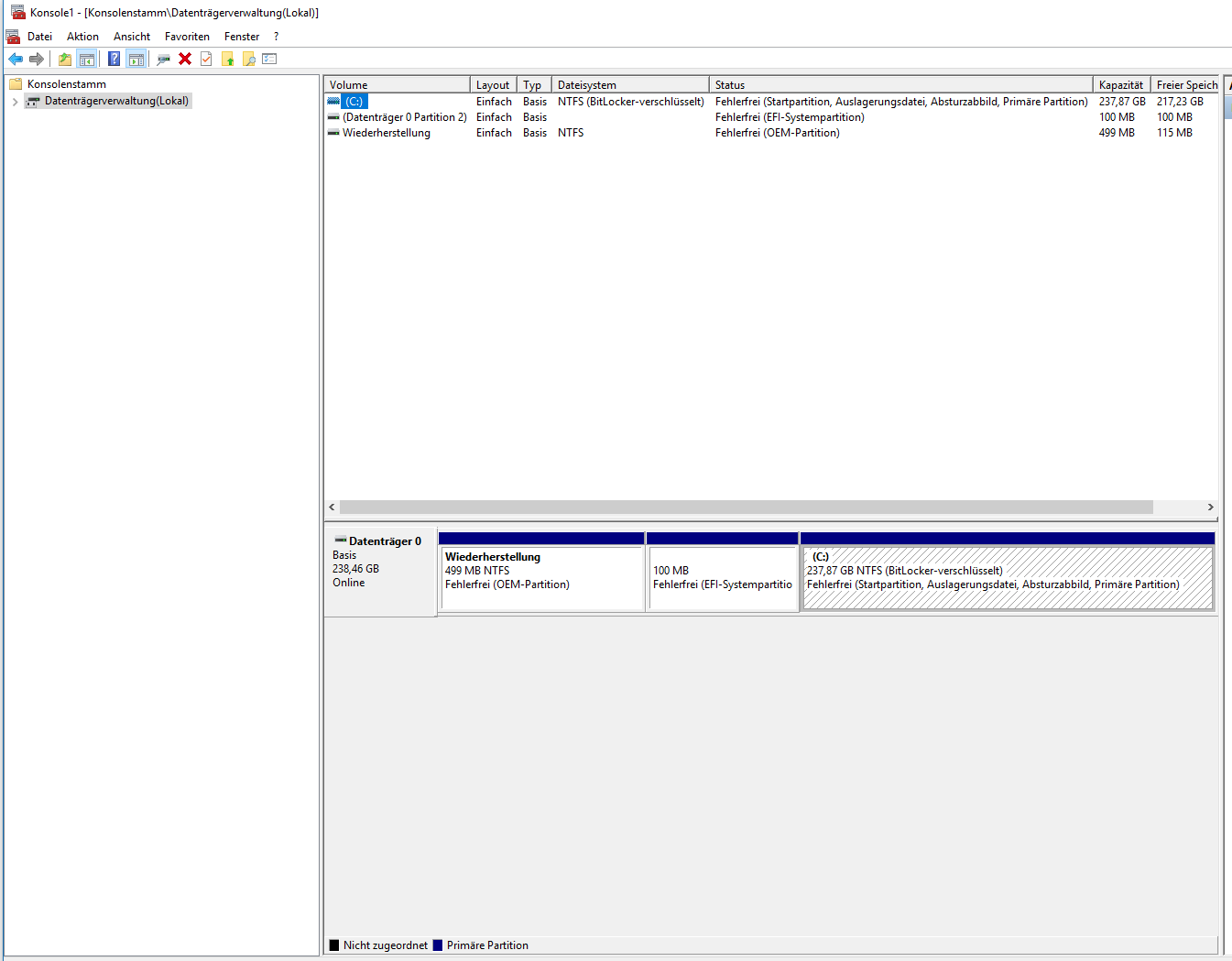Click the 499 MB capacity cell
The image size is (1232, 961).
(1117, 133)
